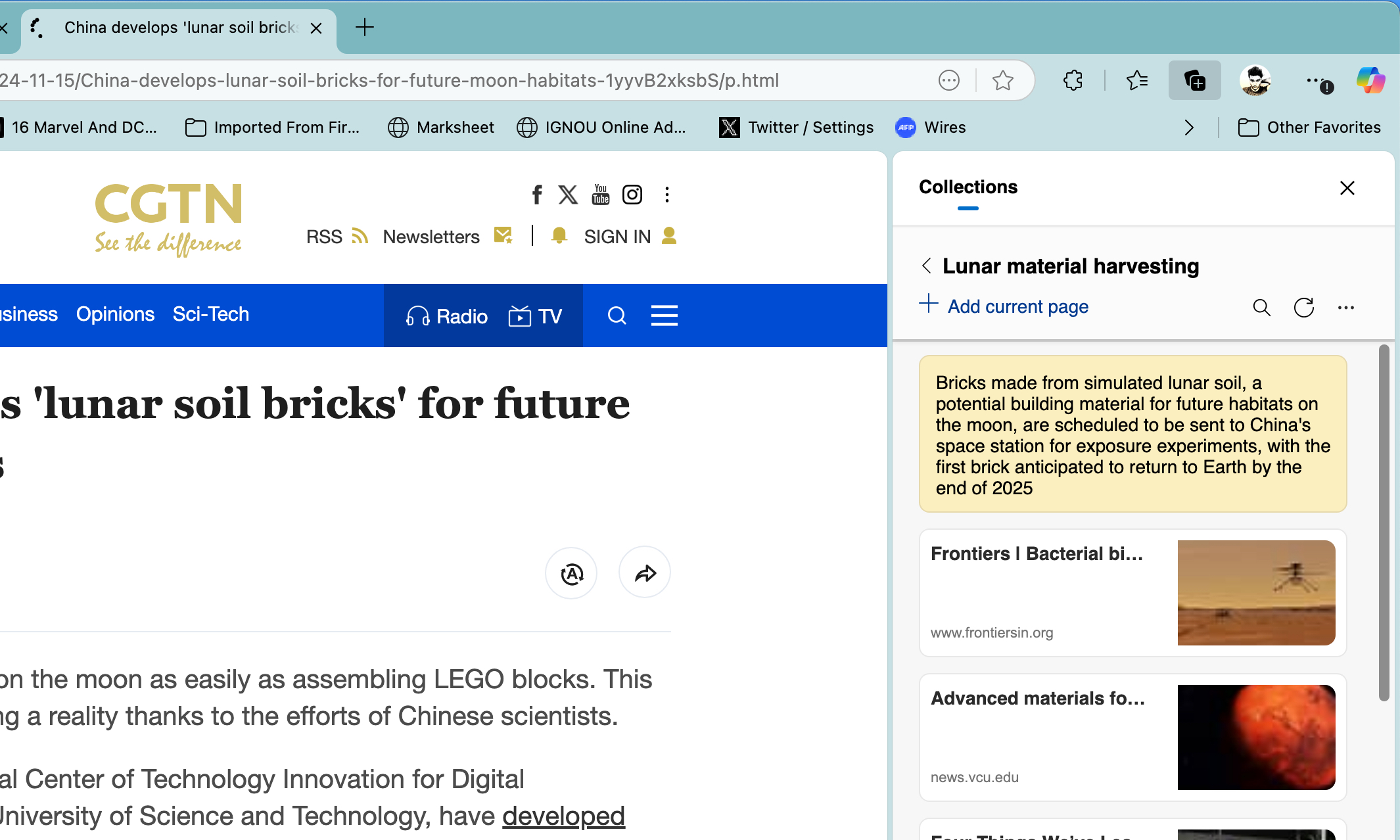Open CGTN's Instagram icon
Screen dimensions: 1400x840
[x=632, y=194]
